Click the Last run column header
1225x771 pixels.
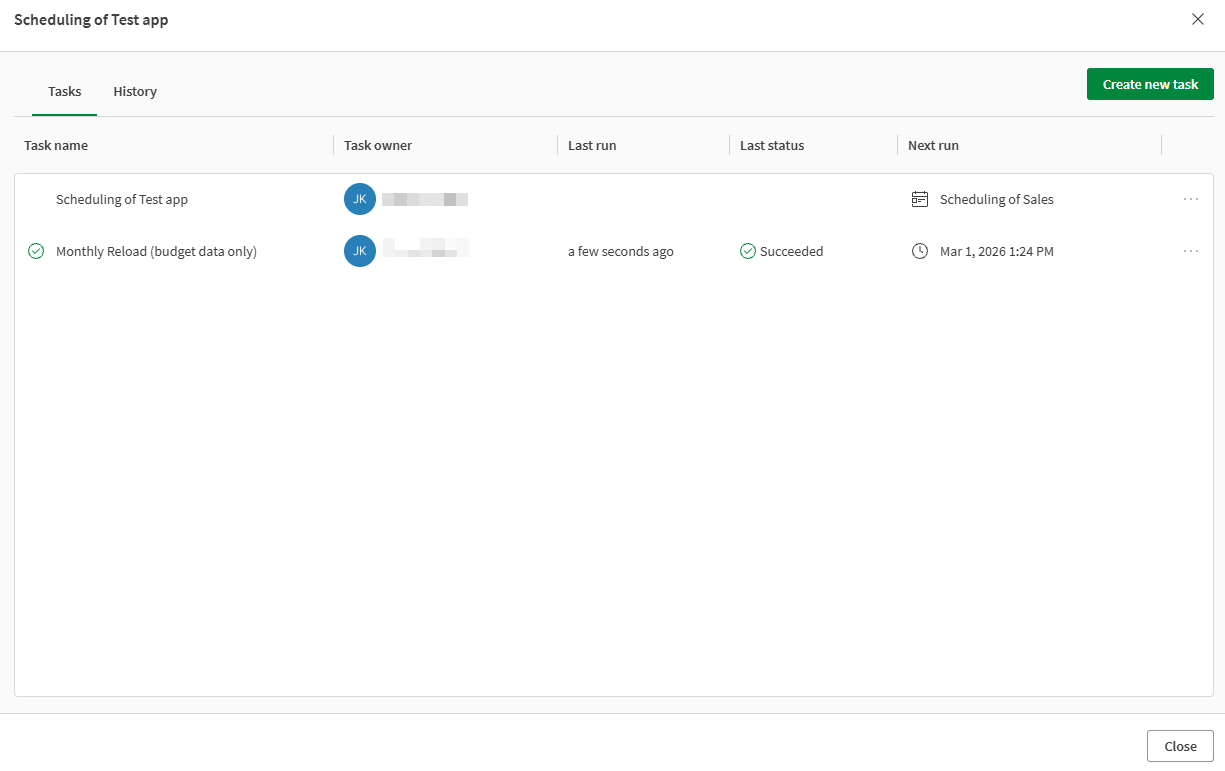tap(592, 145)
